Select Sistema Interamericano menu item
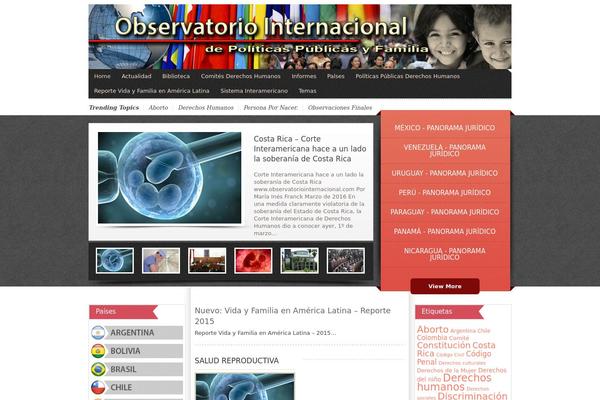The image size is (600, 400). click(x=254, y=91)
